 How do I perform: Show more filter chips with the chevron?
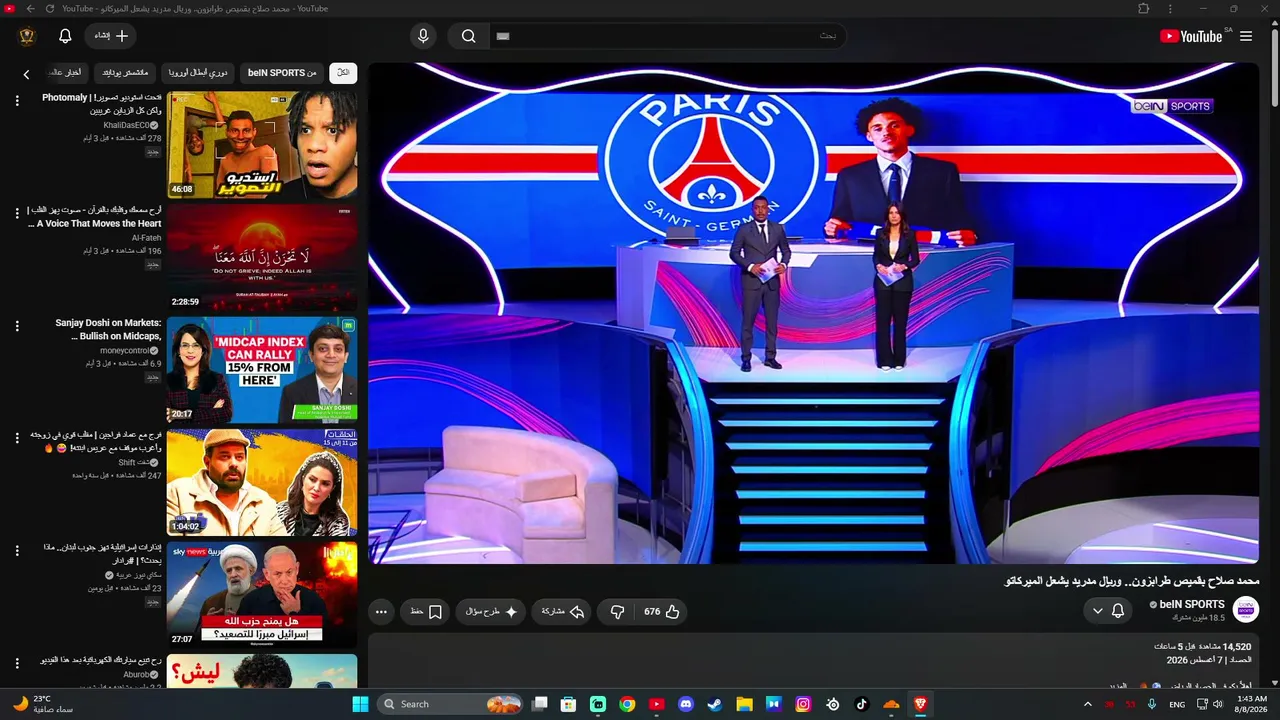click(x=26, y=73)
